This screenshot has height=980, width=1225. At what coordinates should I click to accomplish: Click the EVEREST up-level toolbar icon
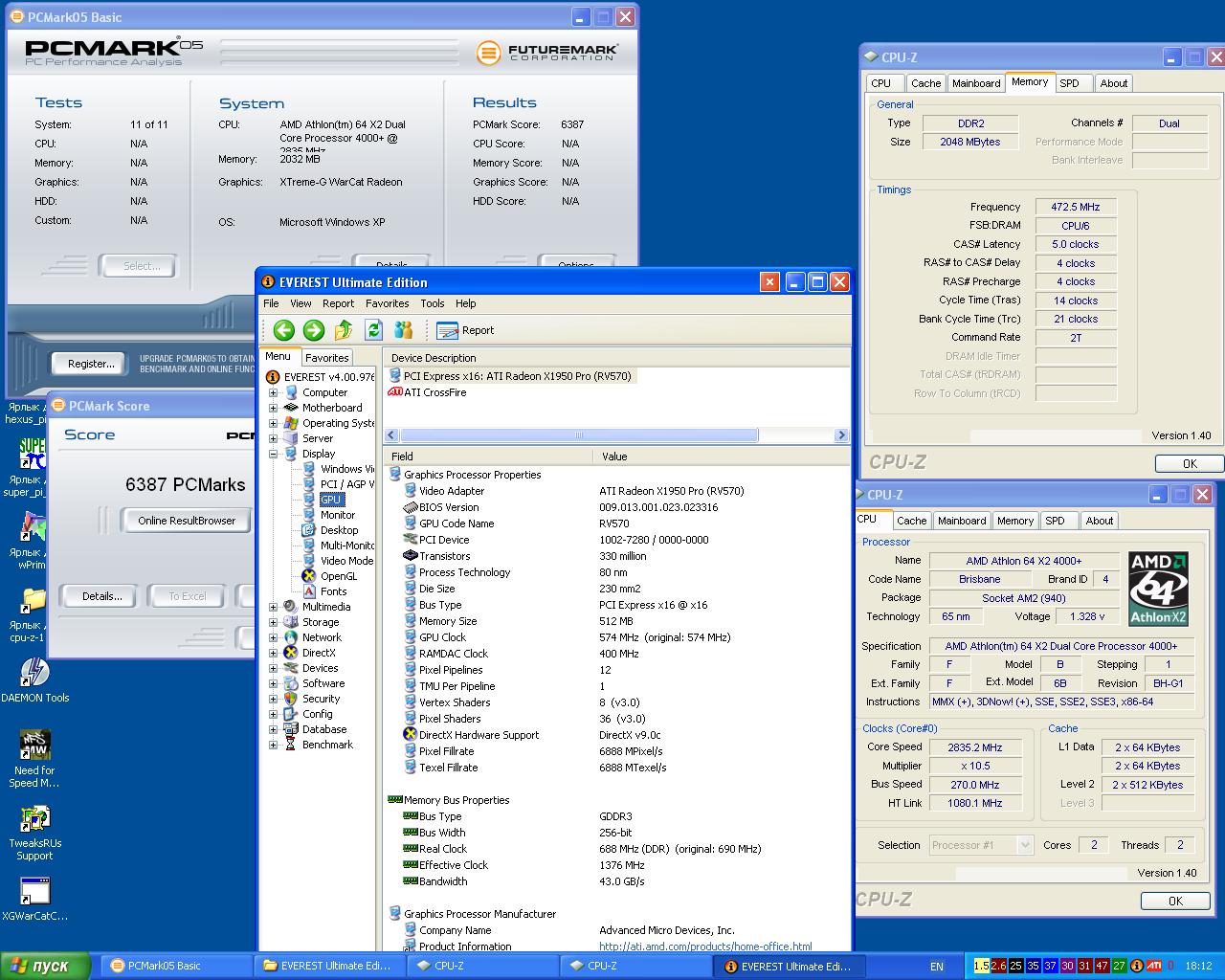pyautogui.click(x=344, y=330)
